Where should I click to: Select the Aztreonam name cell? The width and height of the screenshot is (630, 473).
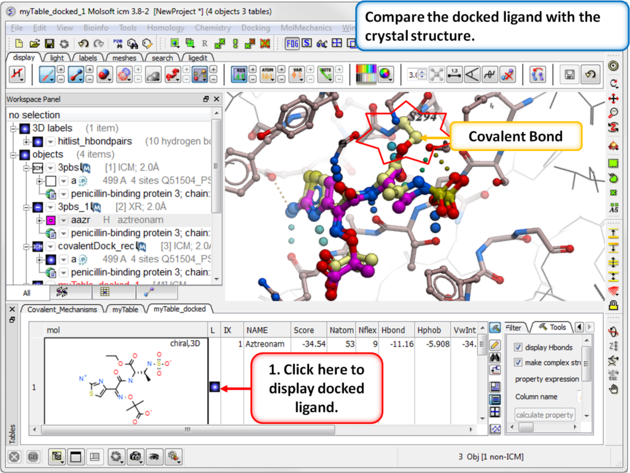[267, 344]
